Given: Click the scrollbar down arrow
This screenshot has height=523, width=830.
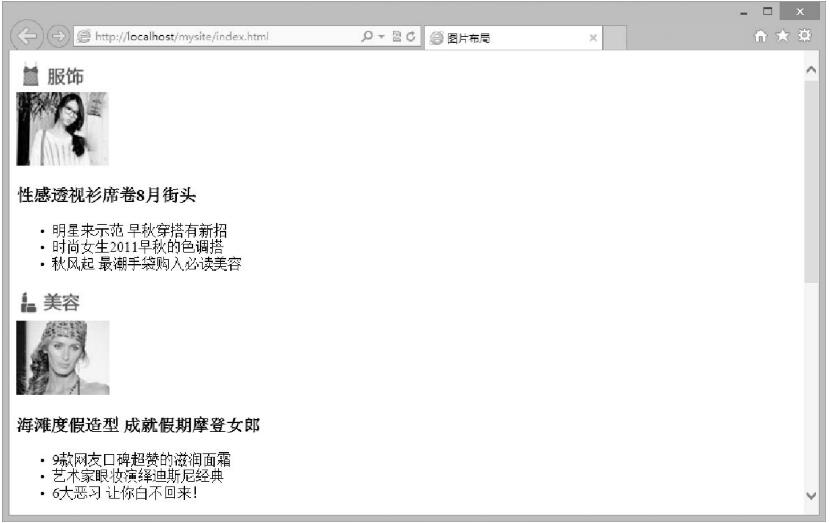Looking at the screenshot, I should (810, 495).
